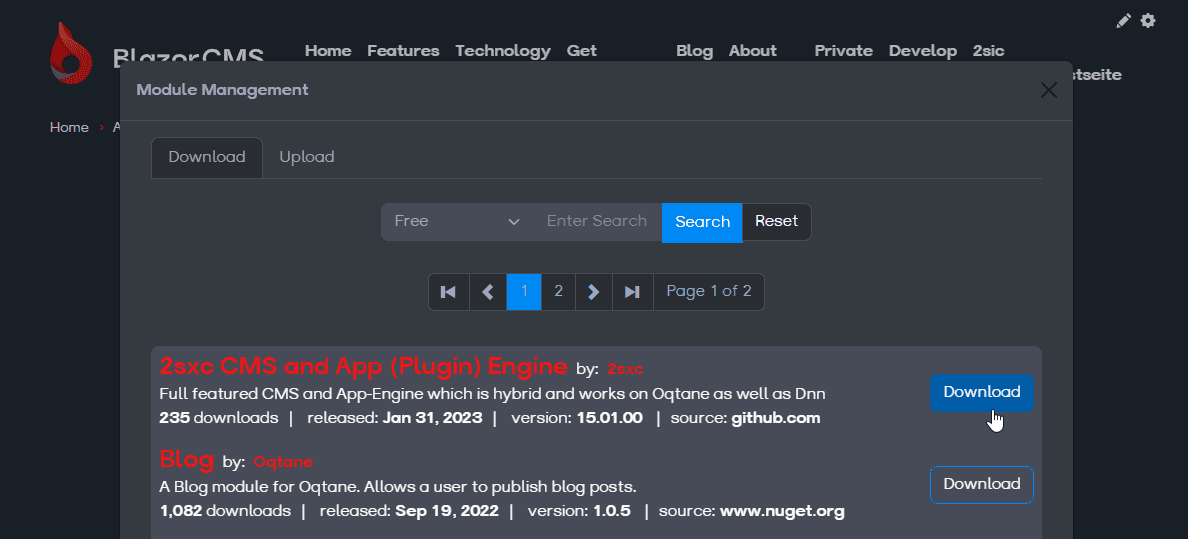This screenshot has width=1188, height=539.
Task: Open the 2sxc CMS and App Engine title link
Action: [x=363, y=366]
